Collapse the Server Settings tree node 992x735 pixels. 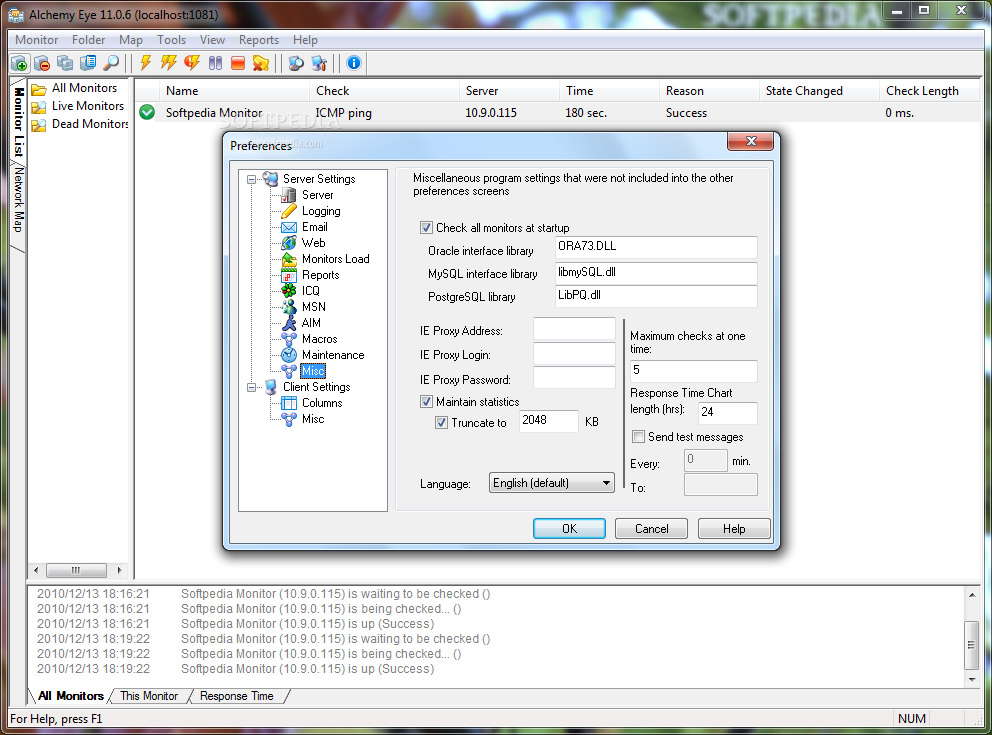251,180
